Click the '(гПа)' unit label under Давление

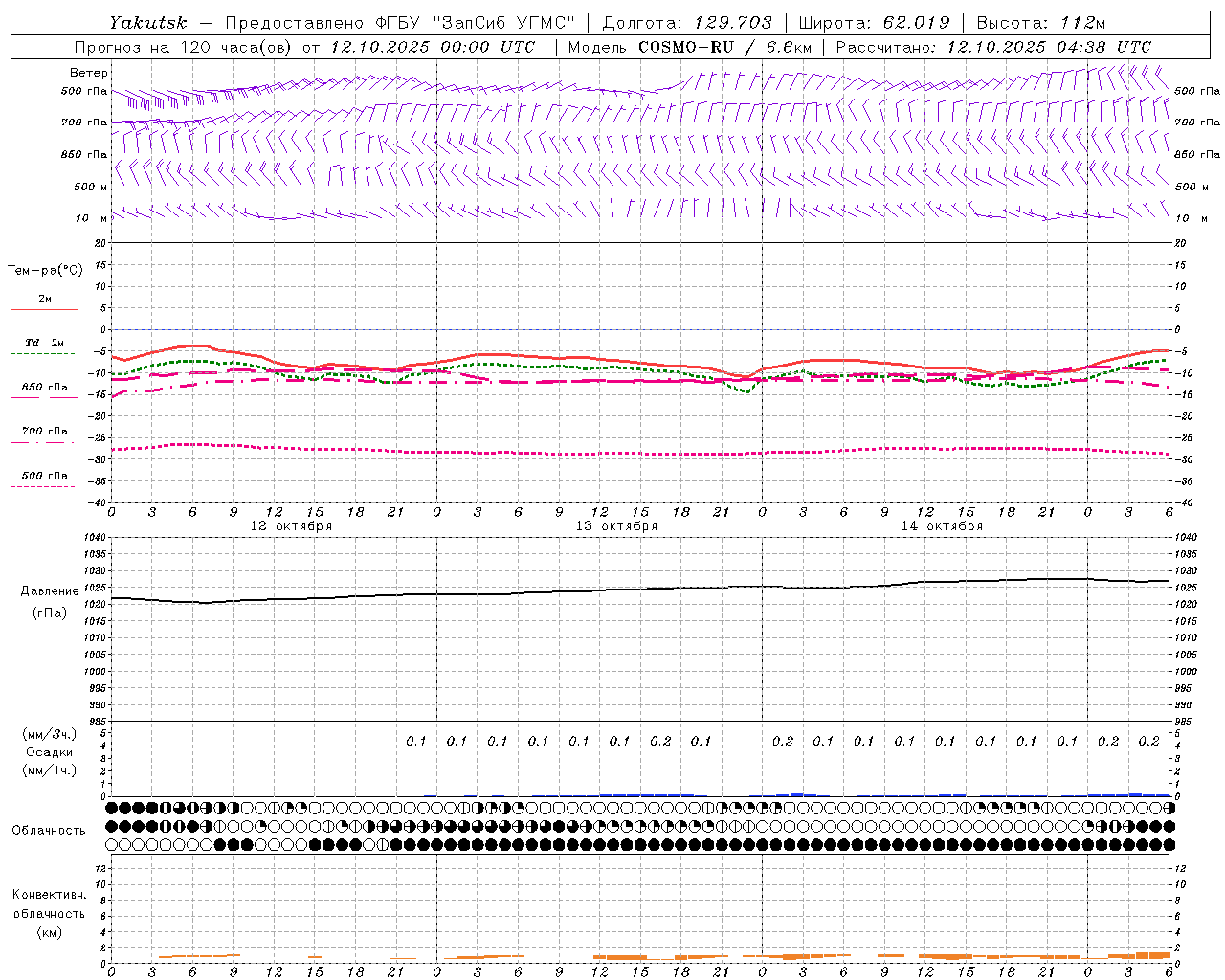(x=50, y=612)
